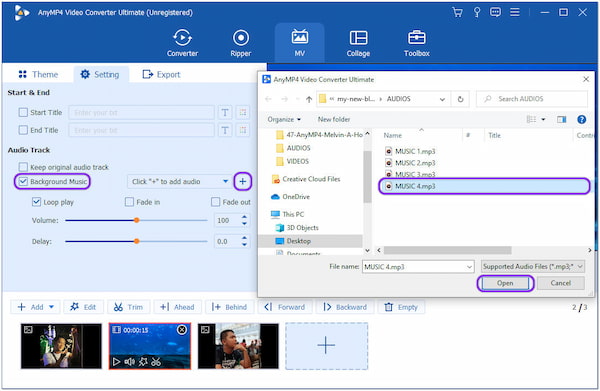Click the Trim scissors button

pos(129,307)
